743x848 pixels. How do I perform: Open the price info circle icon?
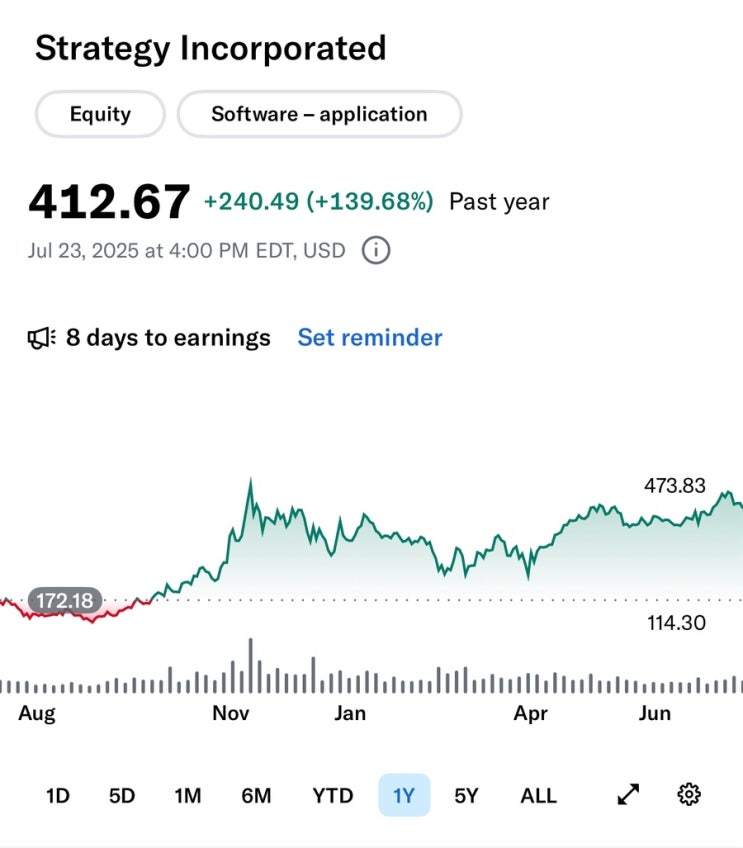point(376,250)
